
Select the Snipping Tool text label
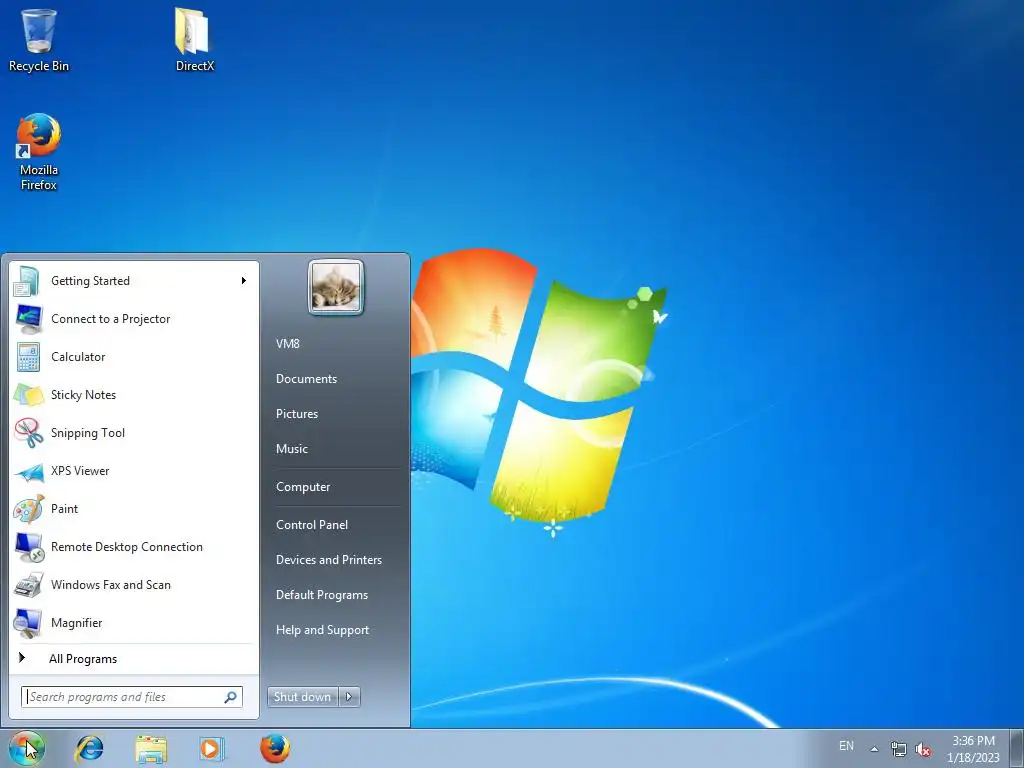click(88, 433)
